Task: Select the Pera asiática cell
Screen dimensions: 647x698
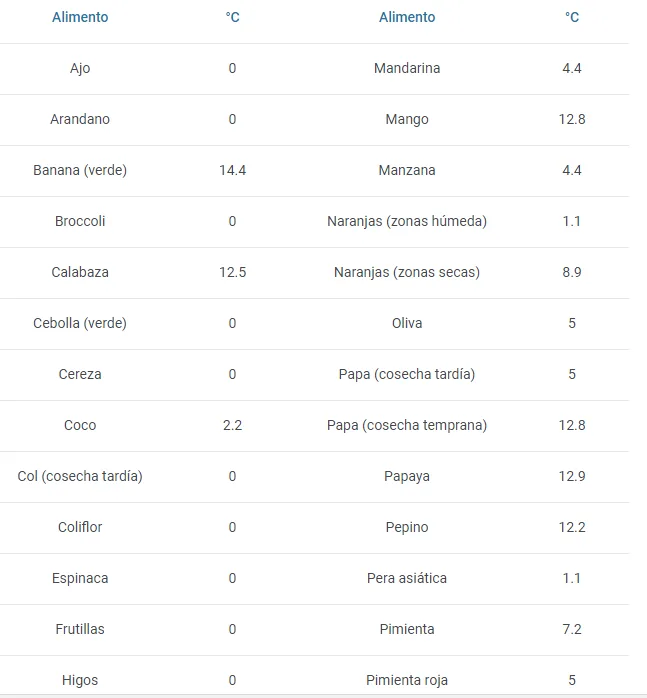Action: [x=407, y=578]
